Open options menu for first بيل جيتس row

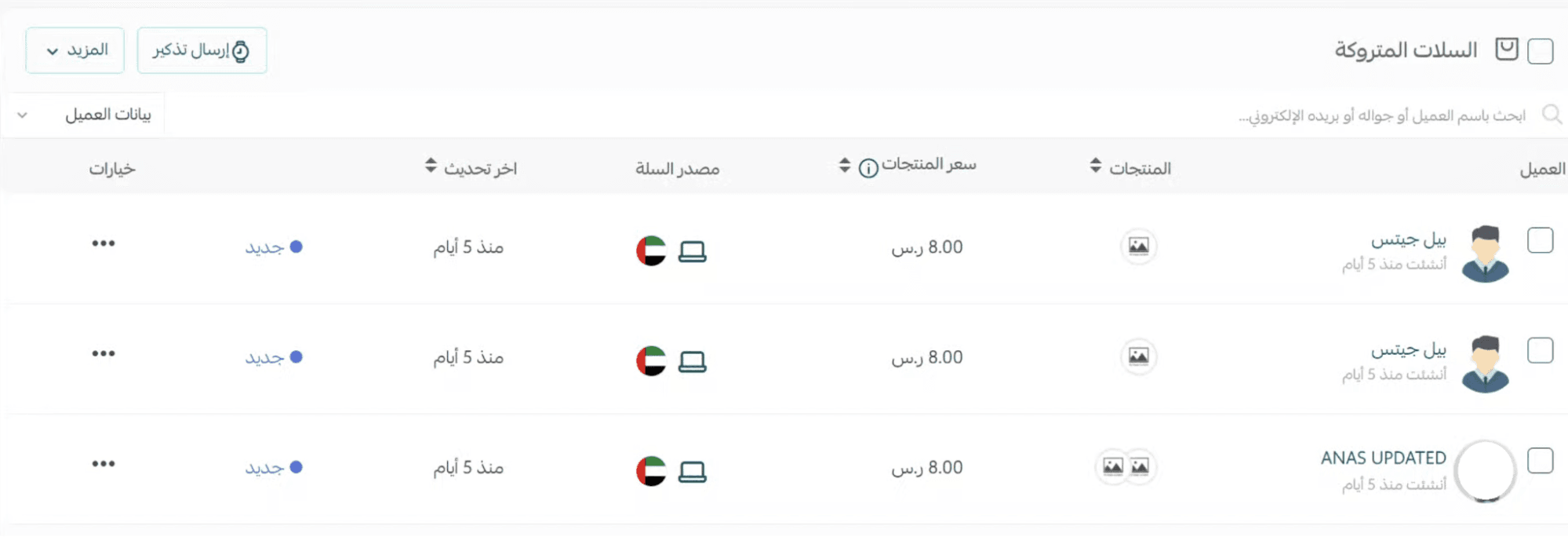click(x=103, y=243)
